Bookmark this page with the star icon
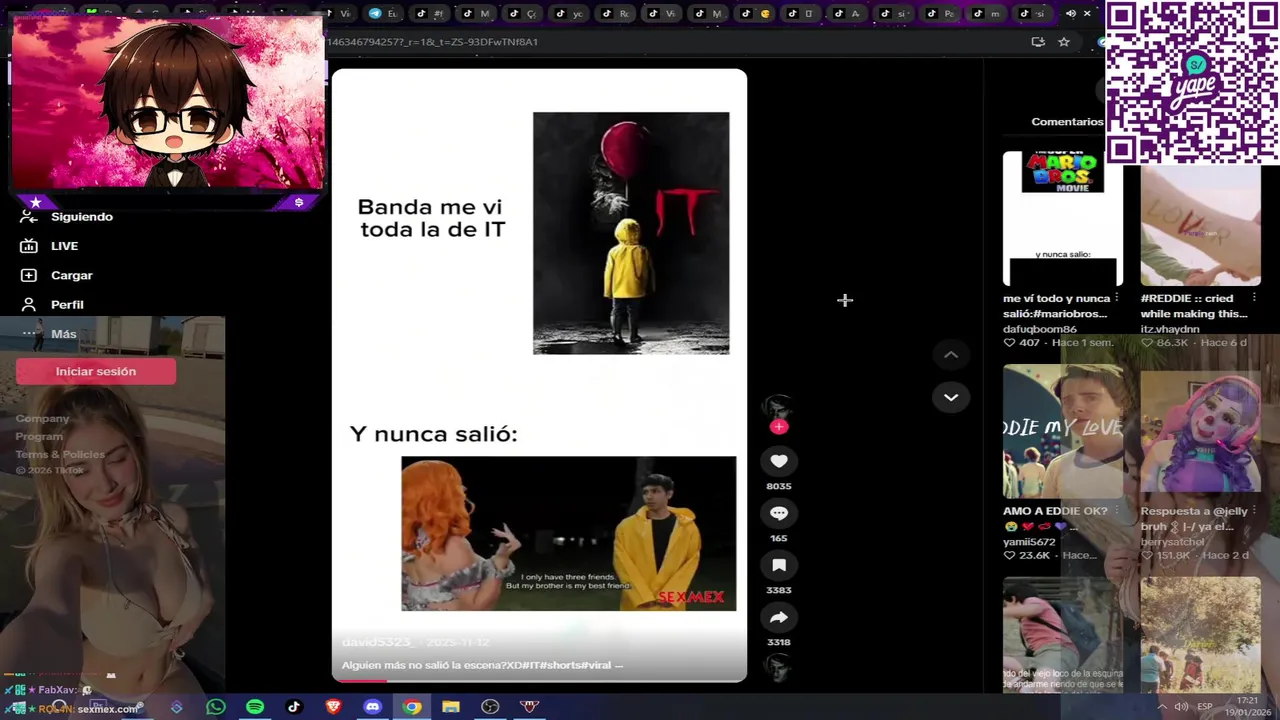This screenshot has width=1280, height=720. point(1064,42)
